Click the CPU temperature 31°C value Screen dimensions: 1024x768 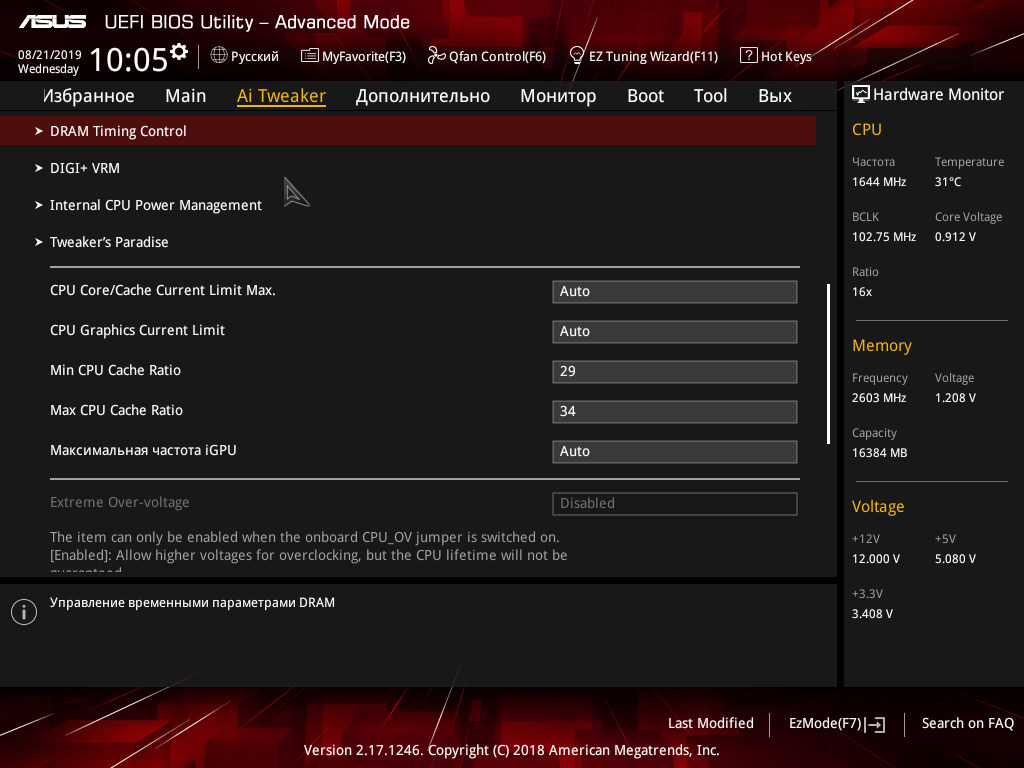point(948,182)
